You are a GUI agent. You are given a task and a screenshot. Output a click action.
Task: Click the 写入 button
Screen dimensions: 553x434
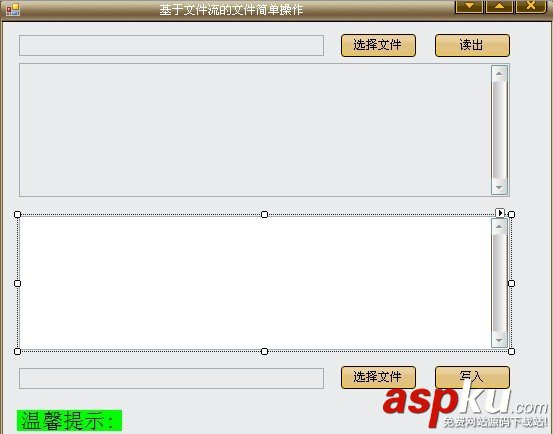point(472,377)
